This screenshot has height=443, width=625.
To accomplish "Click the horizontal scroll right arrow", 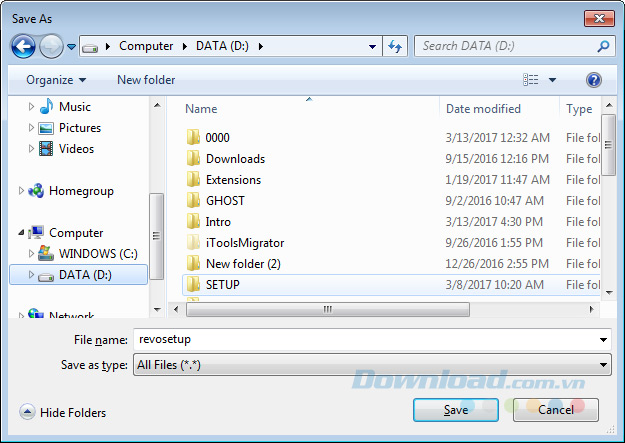I will [x=591, y=309].
